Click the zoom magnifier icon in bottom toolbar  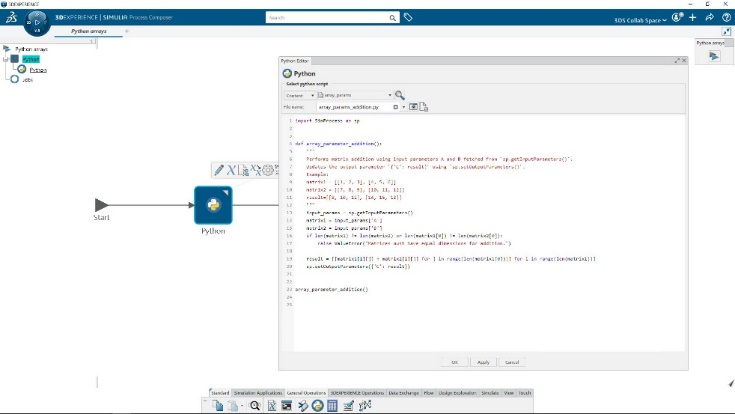coord(255,405)
